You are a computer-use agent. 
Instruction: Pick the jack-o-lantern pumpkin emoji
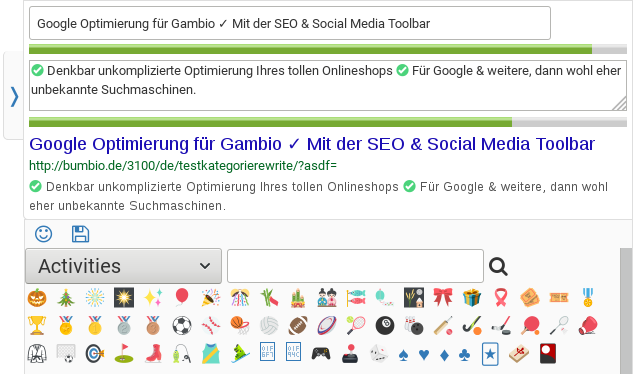click(x=37, y=298)
